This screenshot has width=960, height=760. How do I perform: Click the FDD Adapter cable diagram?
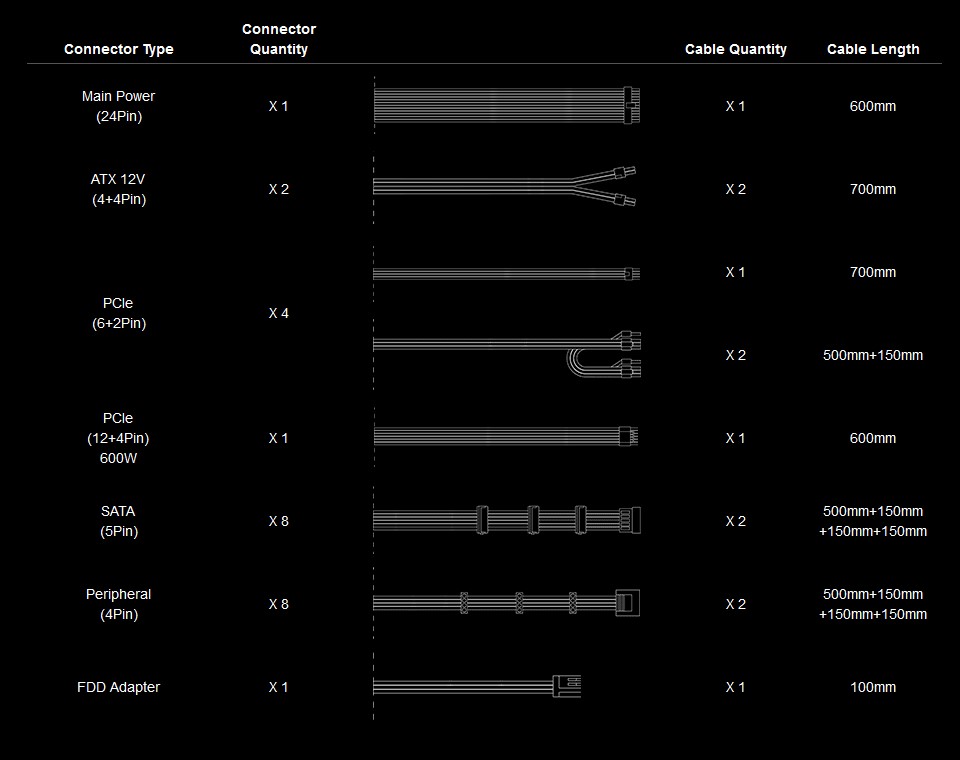click(477, 686)
